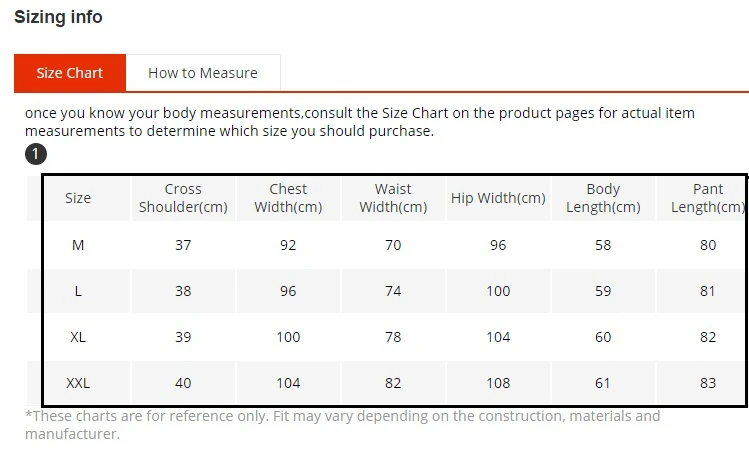Select the XXL size row label
Image resolution: width=749 pixels, height=453 pixels.
coord(78,383)
